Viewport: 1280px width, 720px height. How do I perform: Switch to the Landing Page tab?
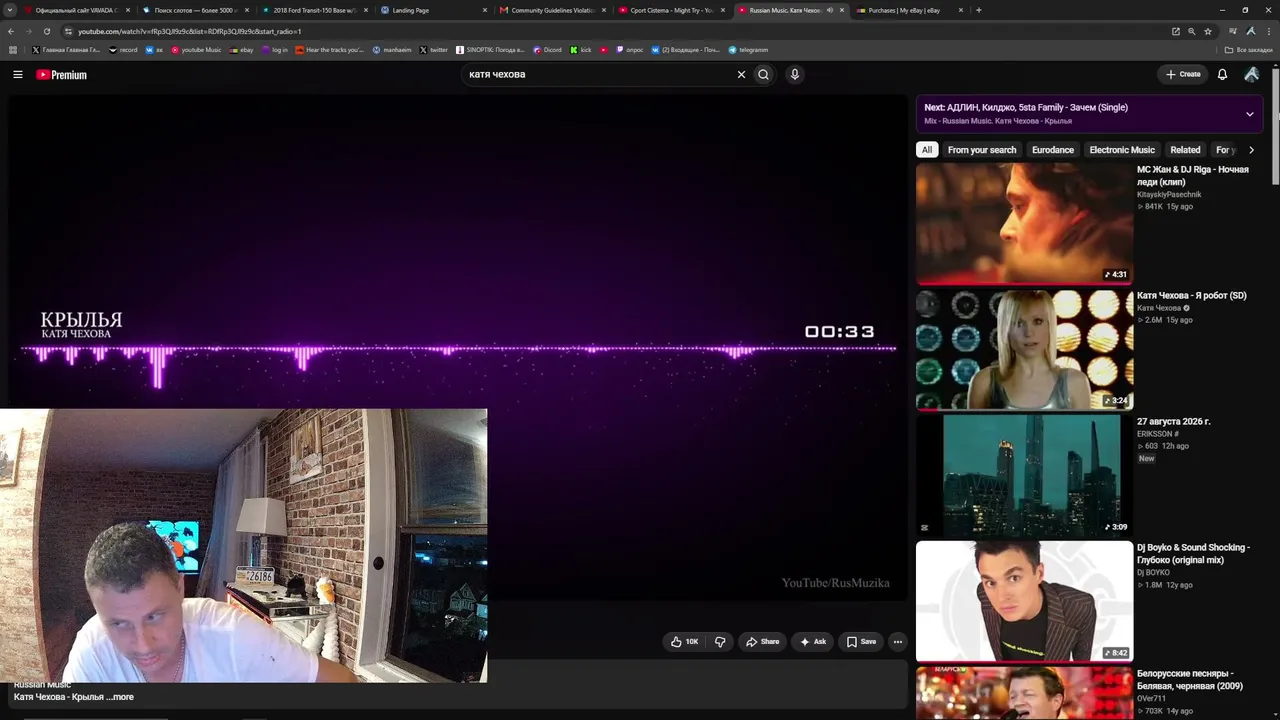(434, 10)
